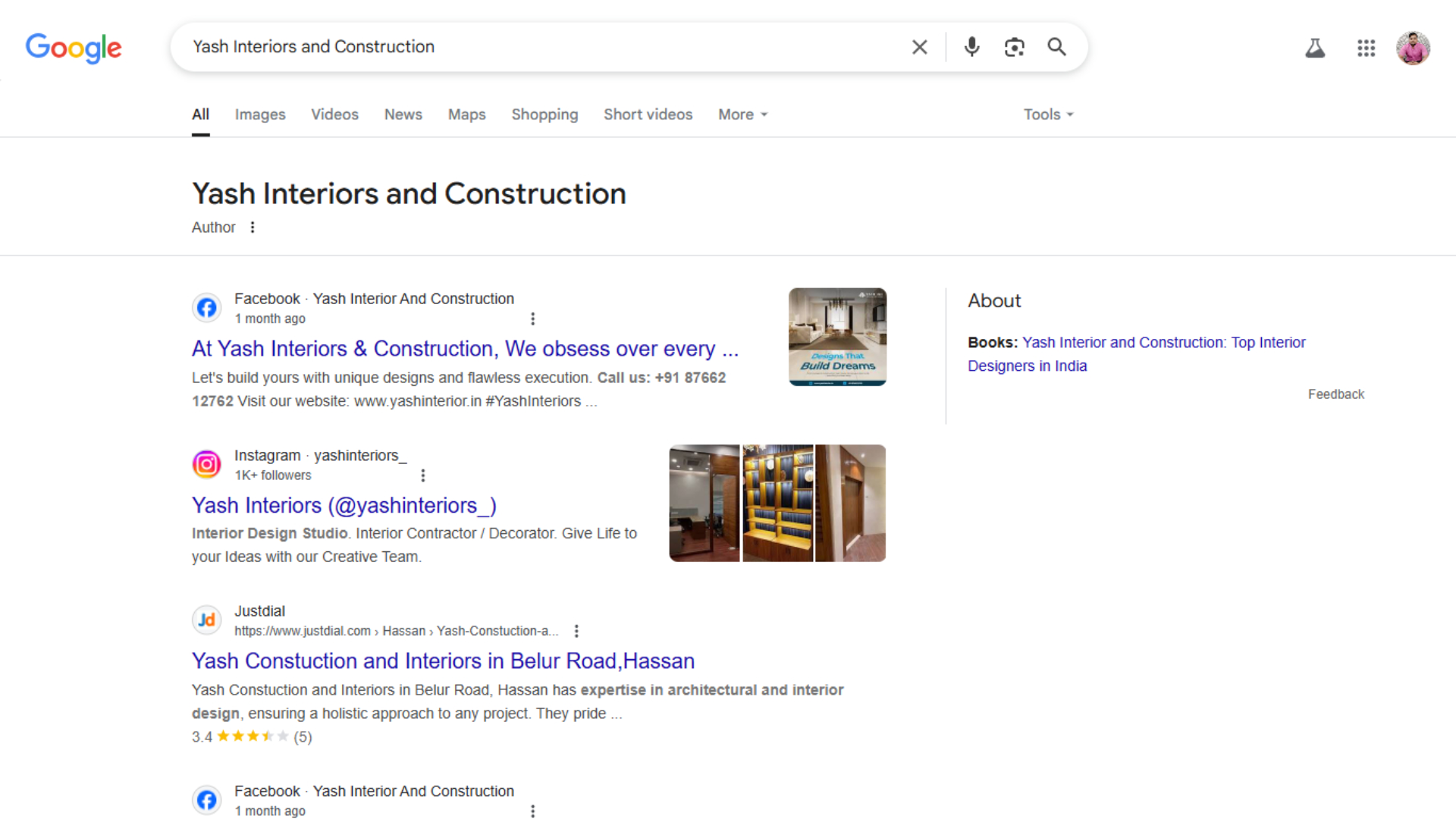1456x819 pixels.
Task: Open the Yash Interiors Instagram result link
Action: point(344,506)
